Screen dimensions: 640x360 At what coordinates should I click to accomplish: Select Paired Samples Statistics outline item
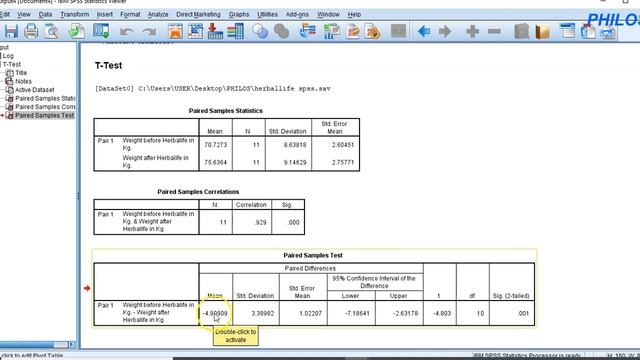[45, 98]
